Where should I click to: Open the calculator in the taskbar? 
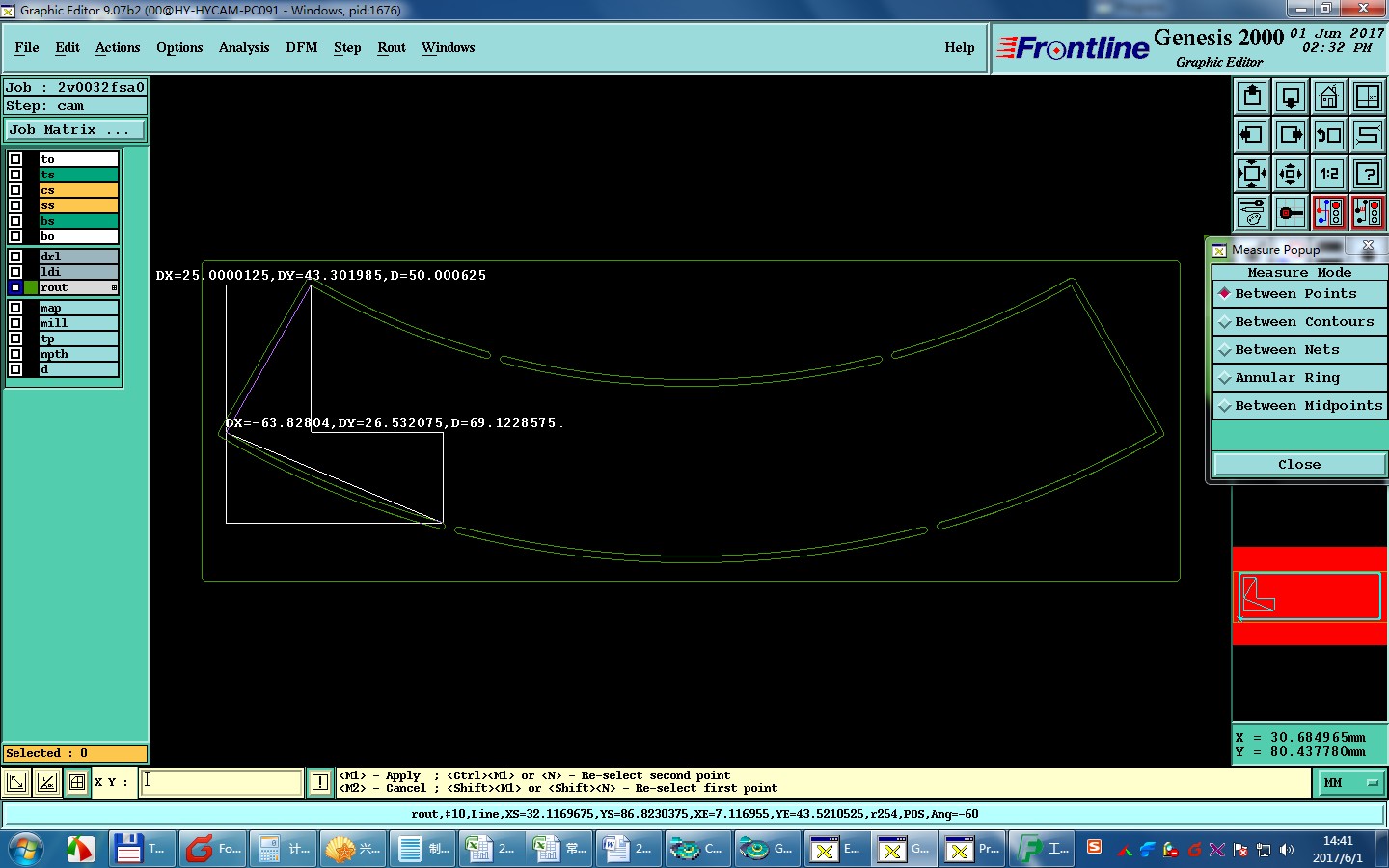pyautogui.click(x=282, y=849)
